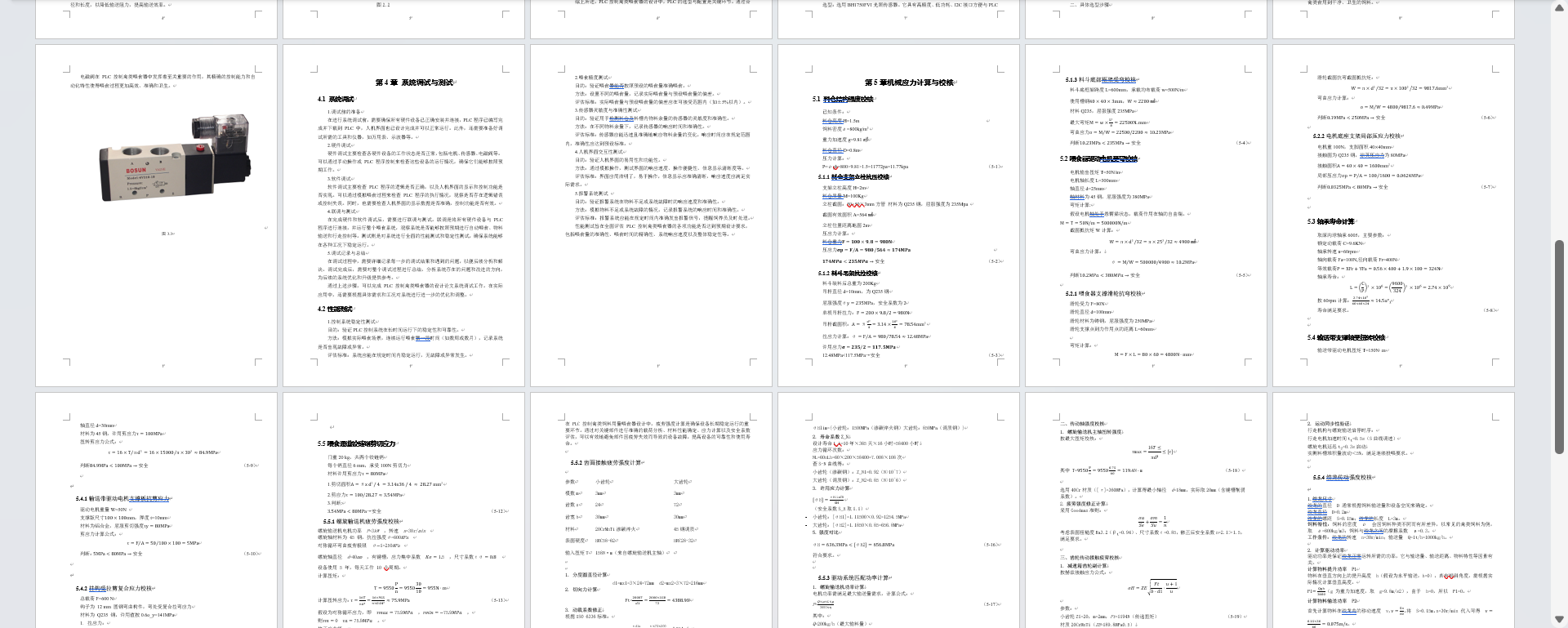Click the equation number (5-12)
This screenshot has width=1568, height=628.
(499, 511)
